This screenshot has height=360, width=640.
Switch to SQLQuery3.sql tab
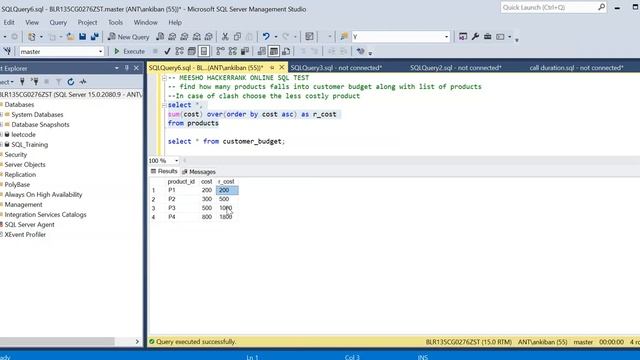tap(336, 68)
